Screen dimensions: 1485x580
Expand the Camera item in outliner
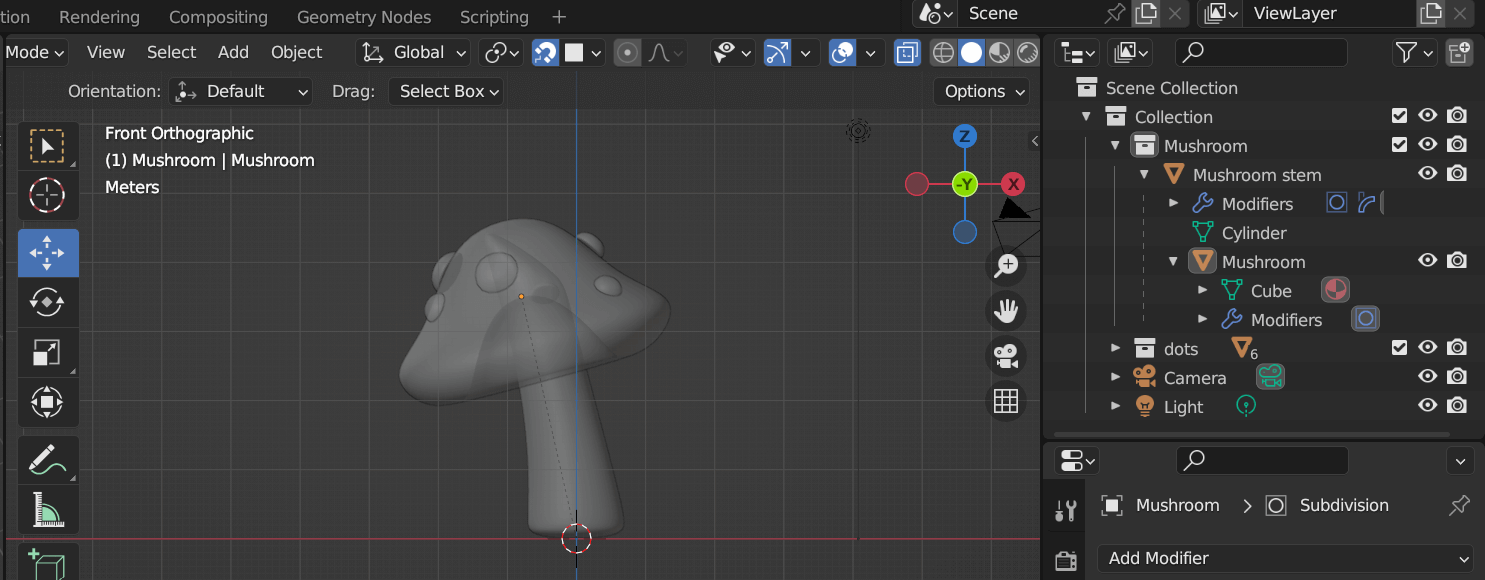(x=1115, y=377)
